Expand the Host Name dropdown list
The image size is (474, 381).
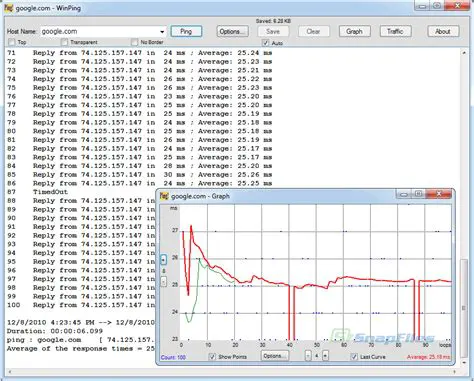162,32
